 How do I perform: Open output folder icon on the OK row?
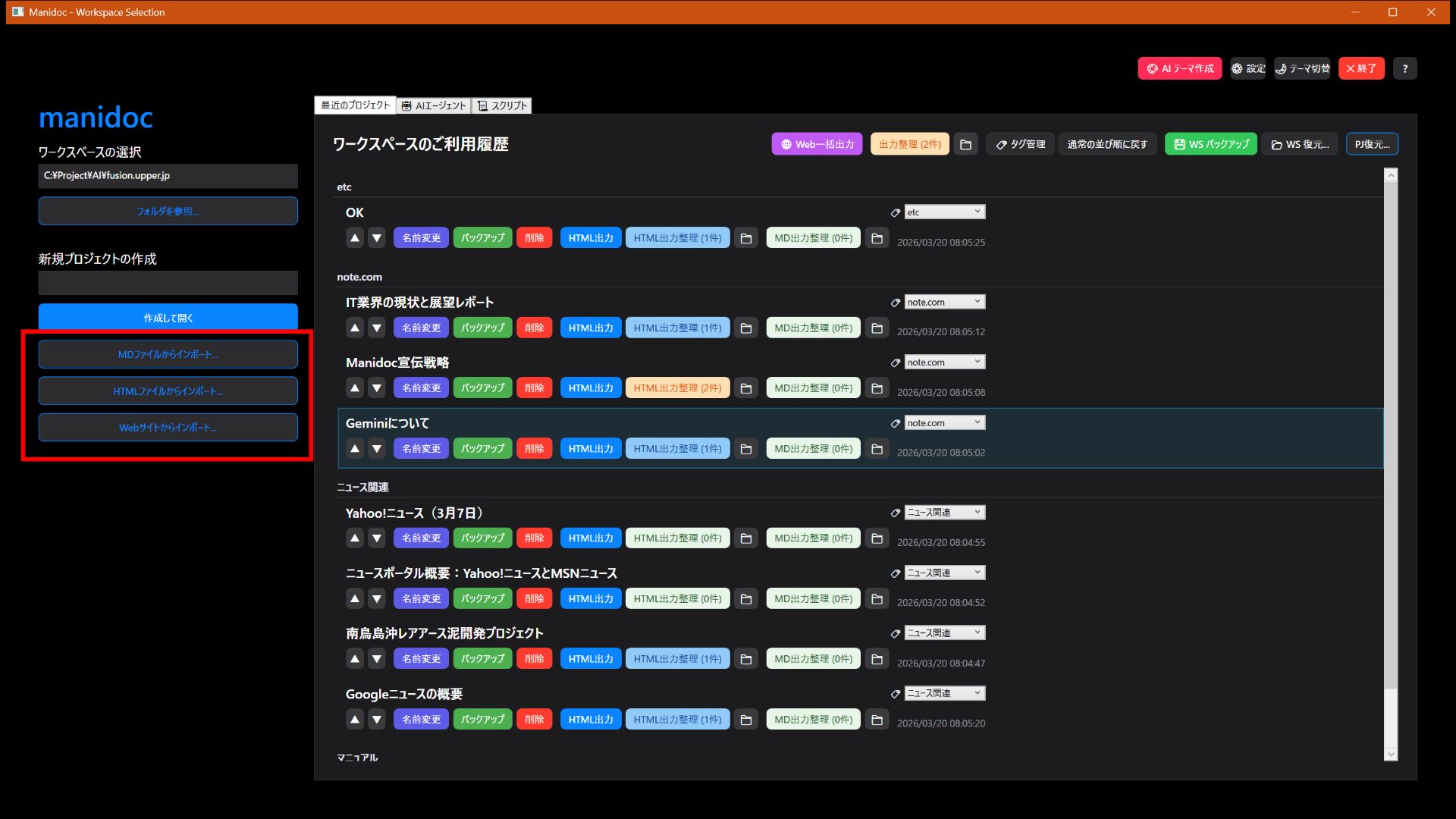click(x=745, y=237)
